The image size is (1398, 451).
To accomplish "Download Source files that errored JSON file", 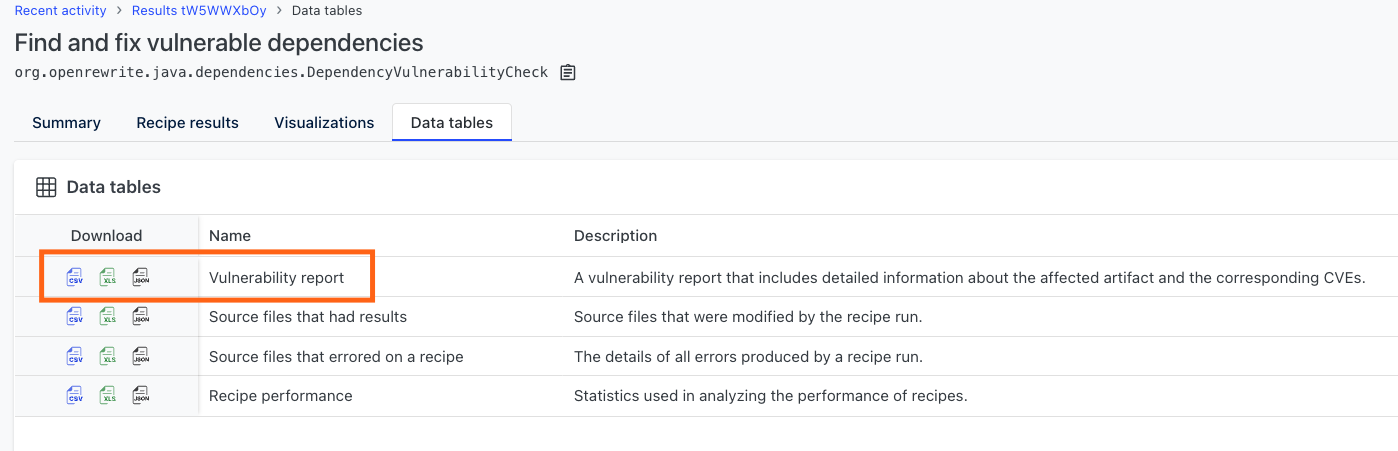I will pyautogui.click(x=141, y=356).
